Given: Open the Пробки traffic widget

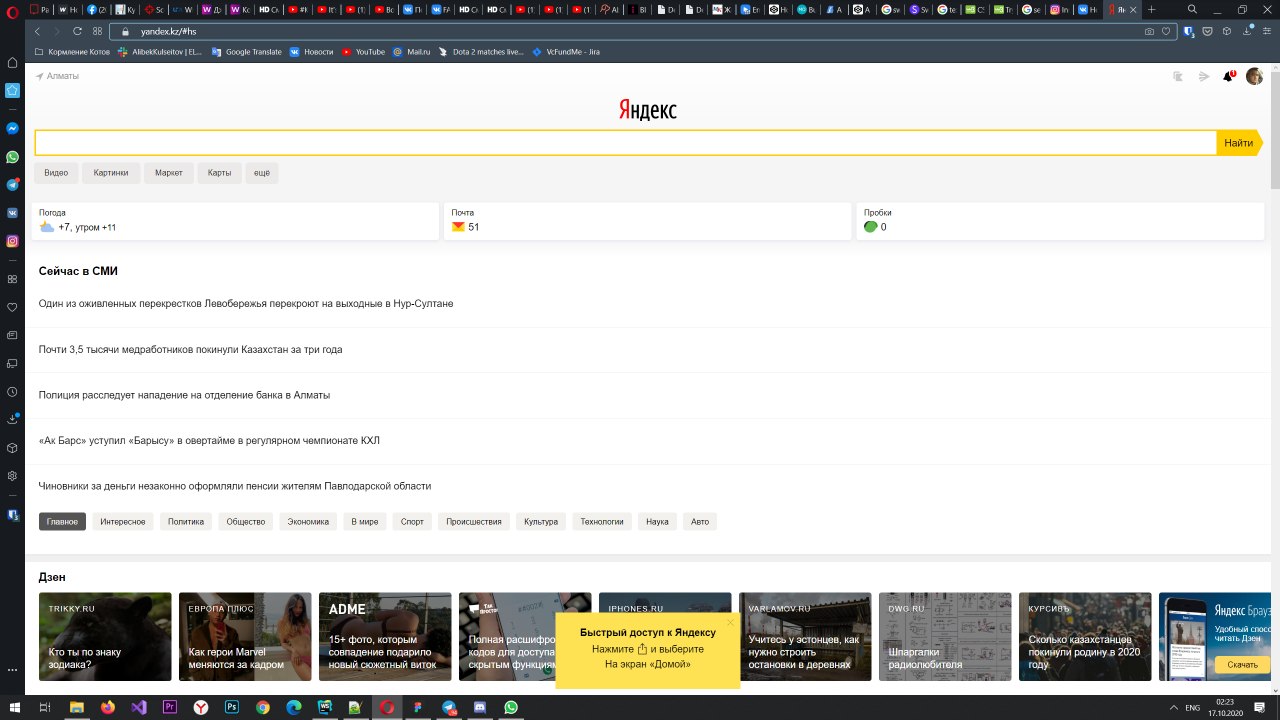Looking at the screenshot, I should point(1060,221).
